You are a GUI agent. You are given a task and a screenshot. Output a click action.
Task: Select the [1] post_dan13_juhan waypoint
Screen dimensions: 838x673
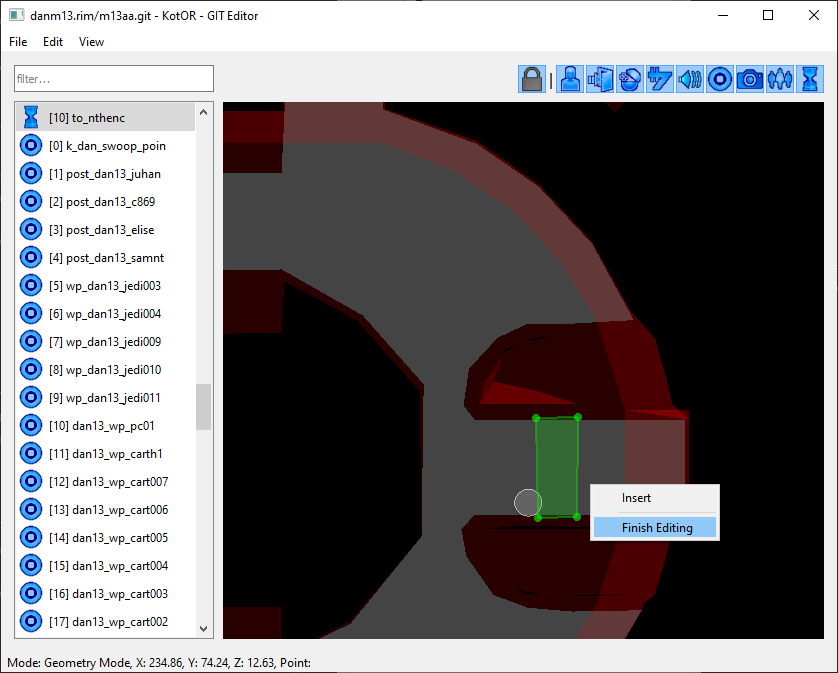(x=105, y=174)
